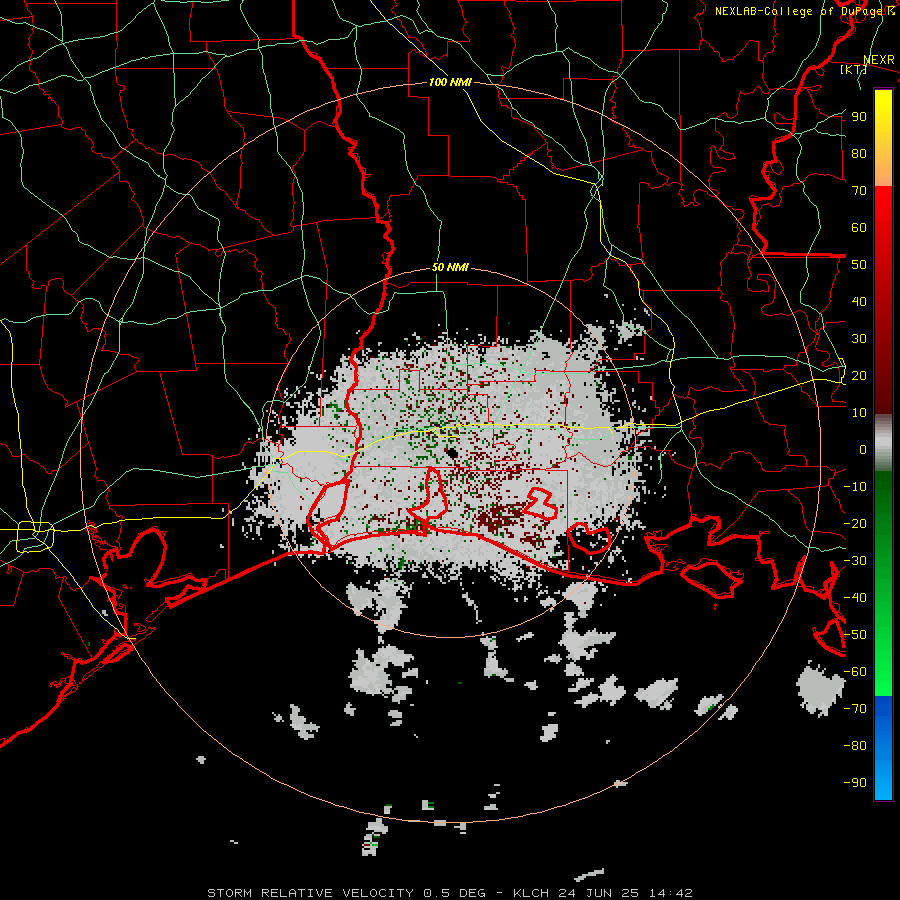Image resolution: width=900 pixels, height=900 pixels.
Task: Click the -70 value on the velocity scale
Action: click(855, 709)
